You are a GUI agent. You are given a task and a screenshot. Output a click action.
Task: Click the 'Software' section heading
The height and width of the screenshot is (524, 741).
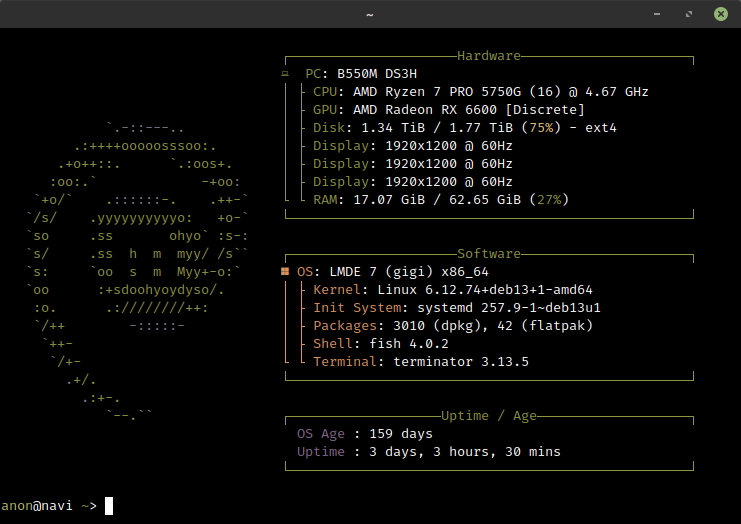coord(489,254)
